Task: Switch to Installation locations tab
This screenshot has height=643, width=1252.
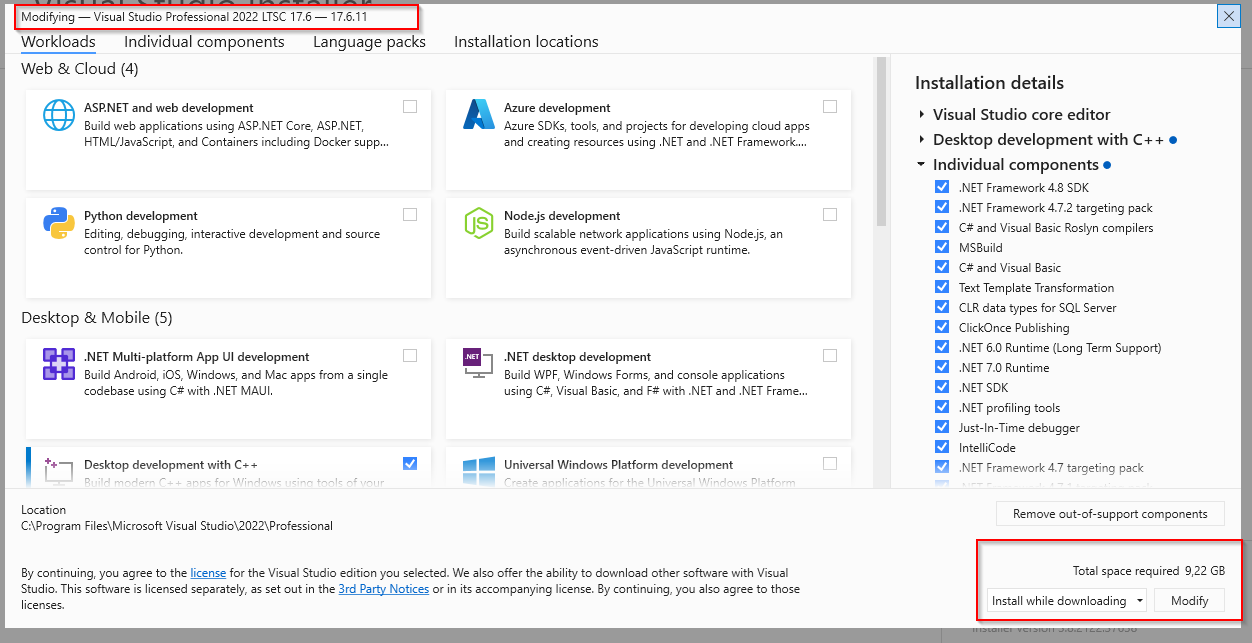Action: point(526,42)
